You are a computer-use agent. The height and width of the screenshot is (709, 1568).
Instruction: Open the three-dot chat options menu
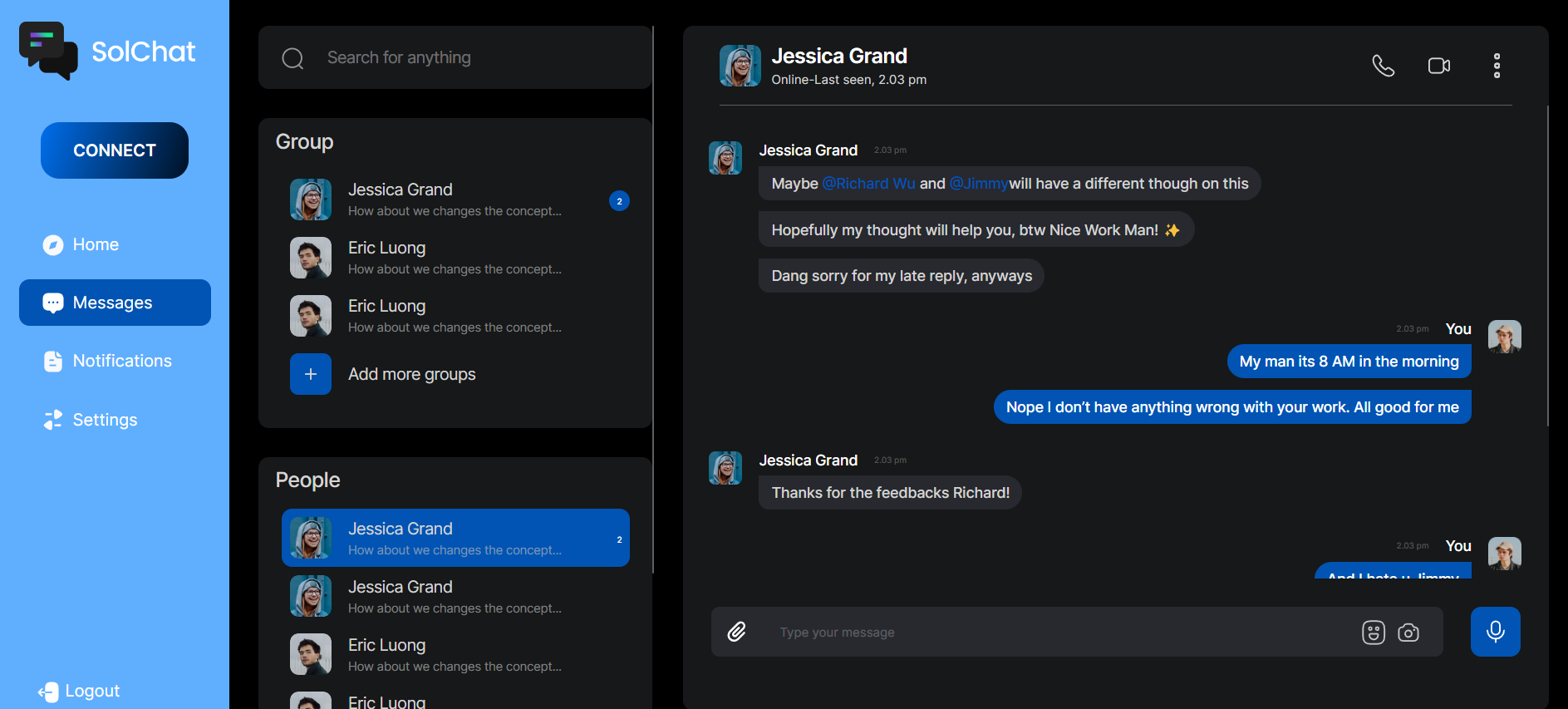1497,66
